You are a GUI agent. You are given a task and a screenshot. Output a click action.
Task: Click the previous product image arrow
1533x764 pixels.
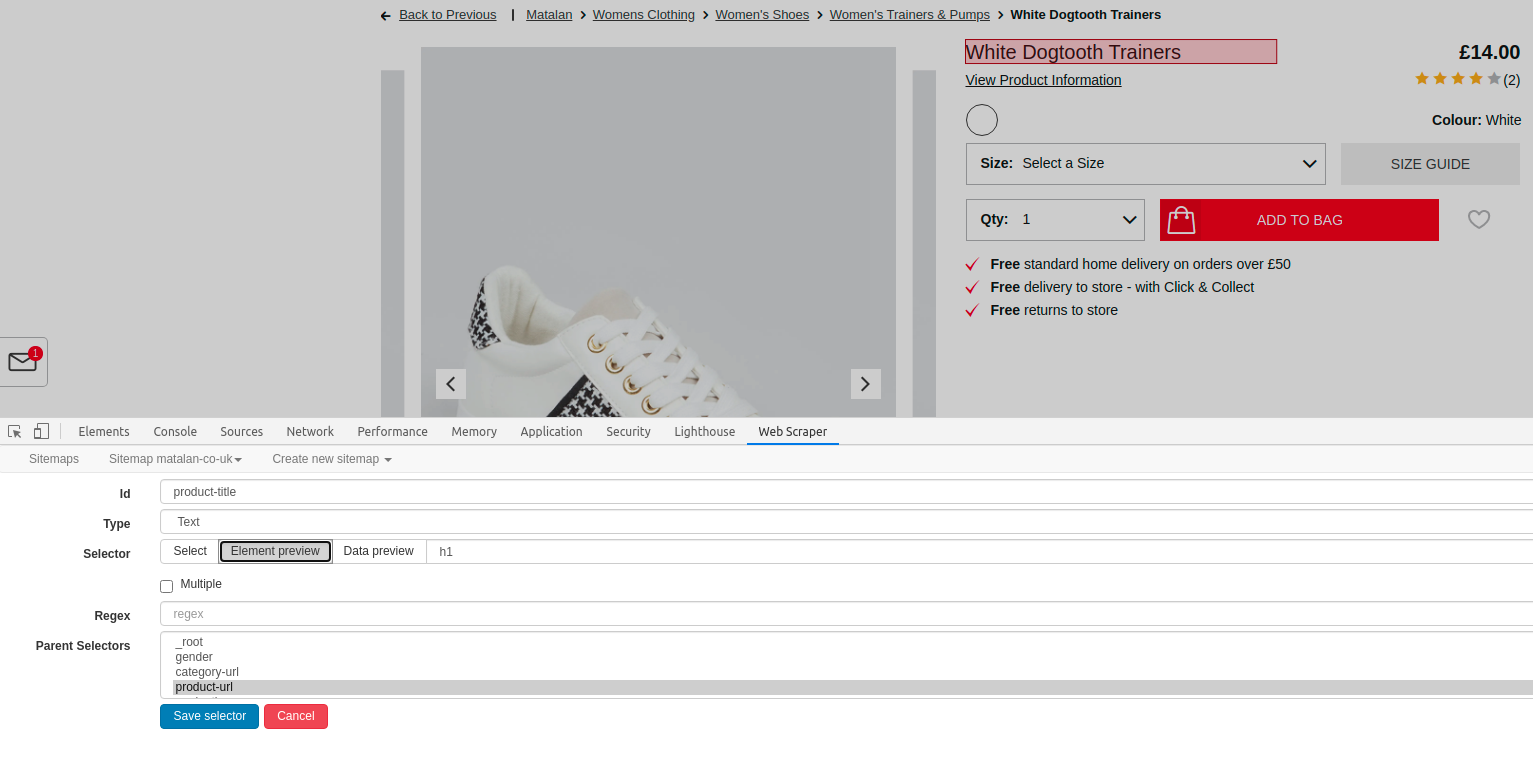(x=450, y=383)
